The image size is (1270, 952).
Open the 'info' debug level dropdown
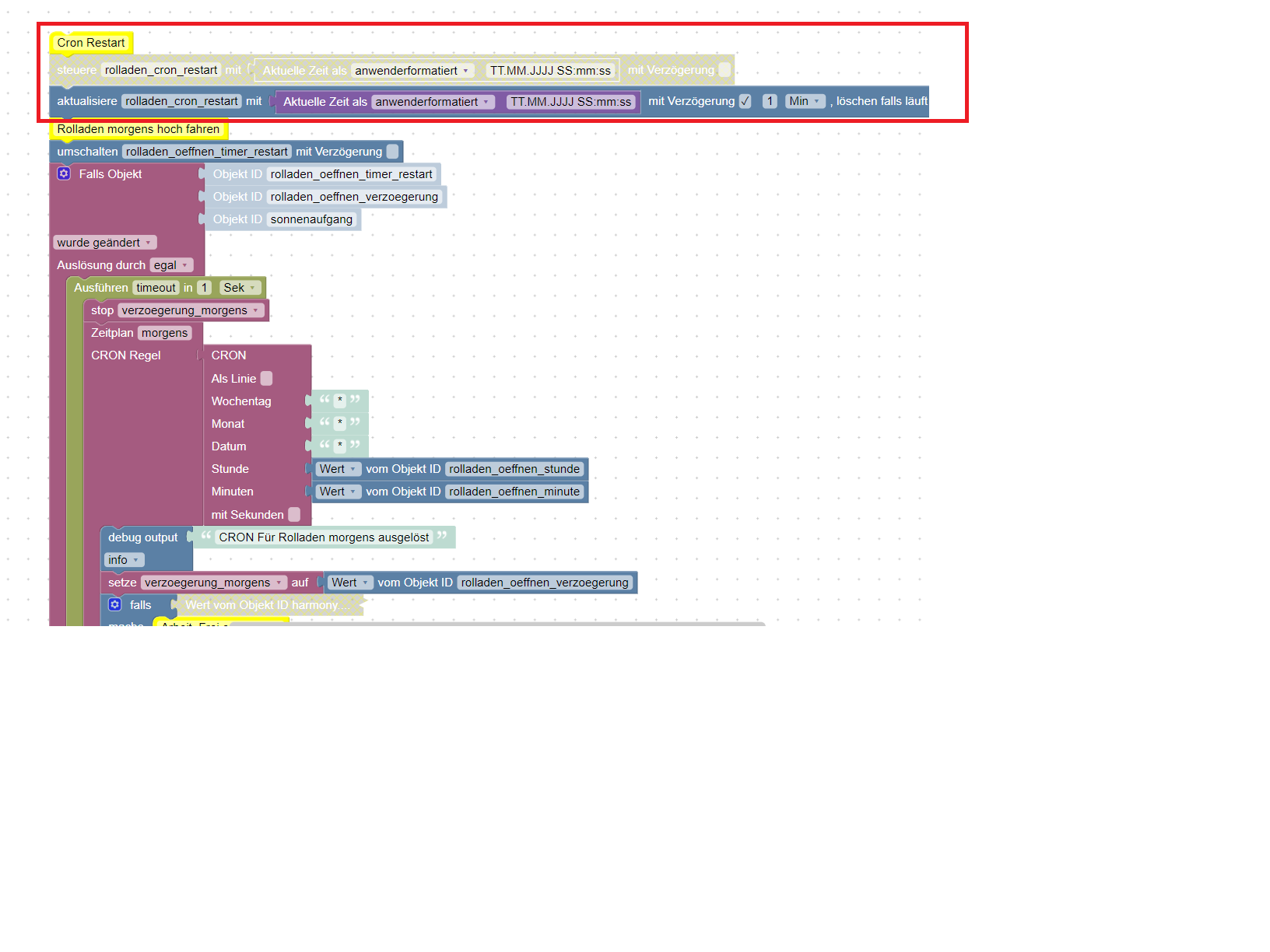point(124,560)
